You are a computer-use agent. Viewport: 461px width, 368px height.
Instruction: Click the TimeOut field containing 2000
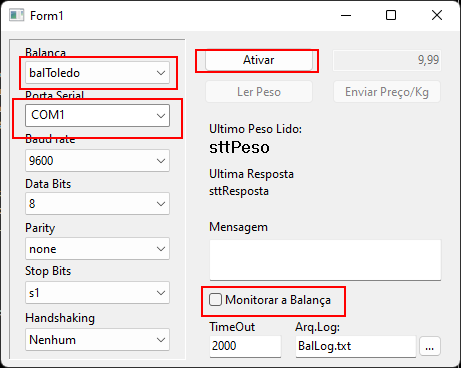245,346
